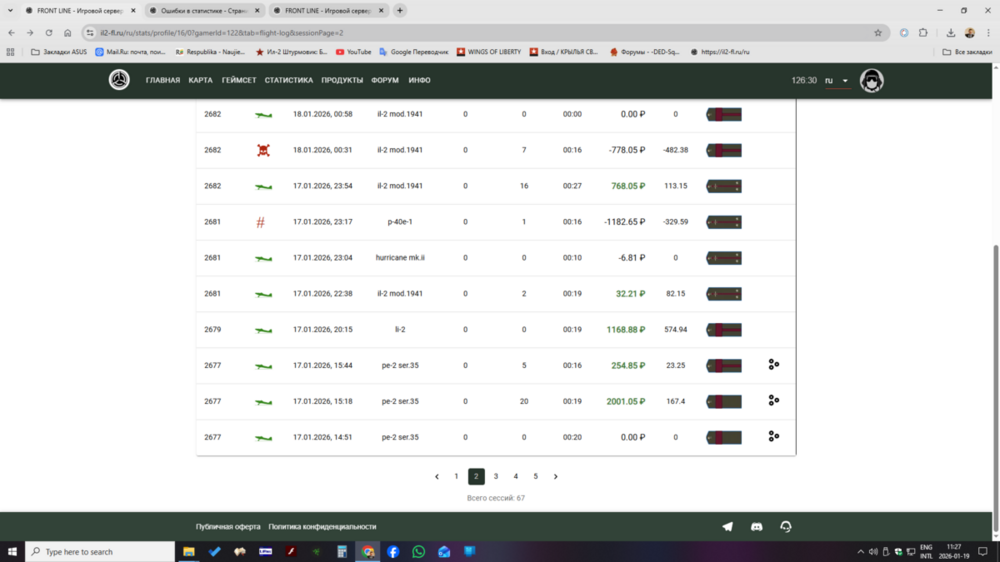This screenshot has height=562, width=1000.
Task: Open ПРОДУКТЫ in the navigation menu
Action: pyautogui.click(x=342, y=80)
